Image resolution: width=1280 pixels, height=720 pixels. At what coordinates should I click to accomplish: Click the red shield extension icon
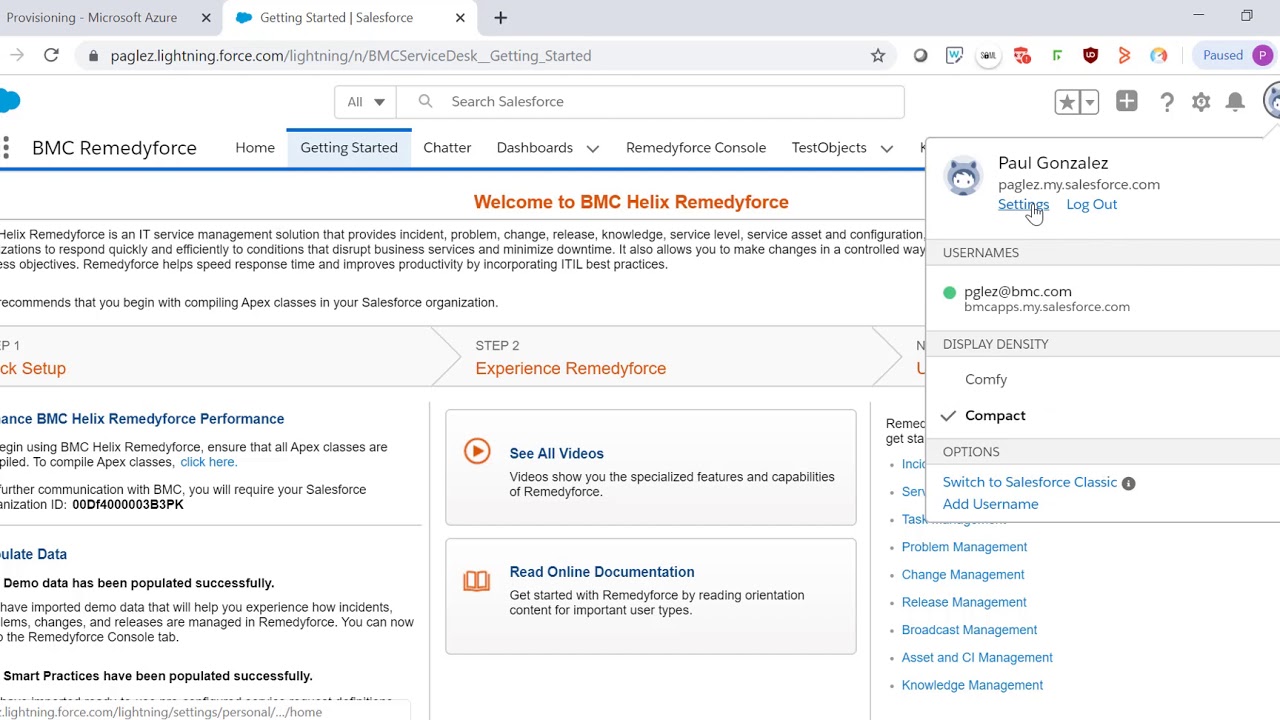(1090, 56)
